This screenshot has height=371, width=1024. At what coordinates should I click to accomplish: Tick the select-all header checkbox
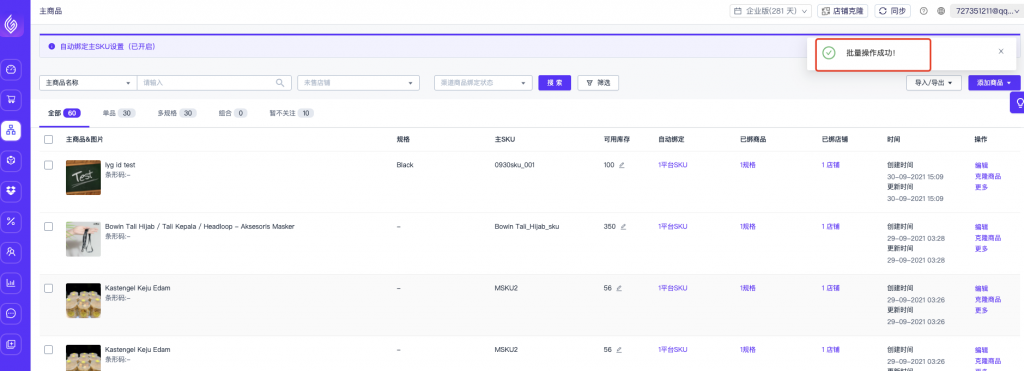click(48, 139)
